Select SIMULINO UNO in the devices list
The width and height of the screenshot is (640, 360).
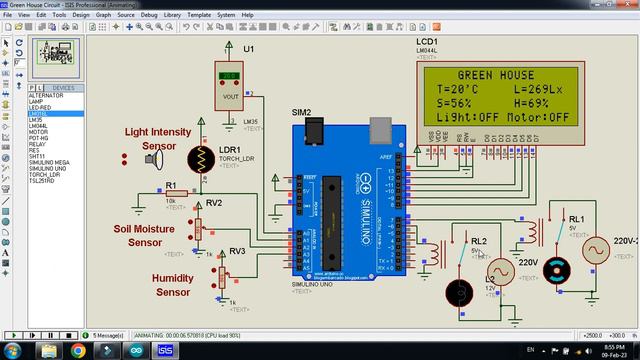pyautogui.click(x=56, y=168)
